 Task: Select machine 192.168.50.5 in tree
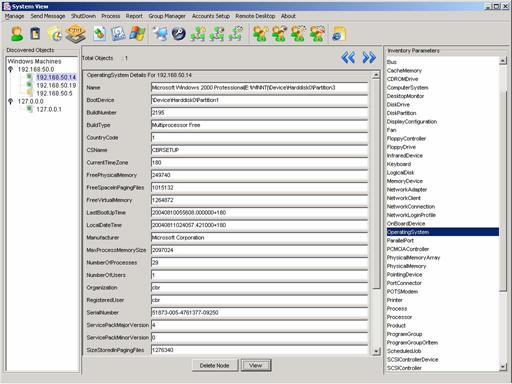(x=54, y=93)
